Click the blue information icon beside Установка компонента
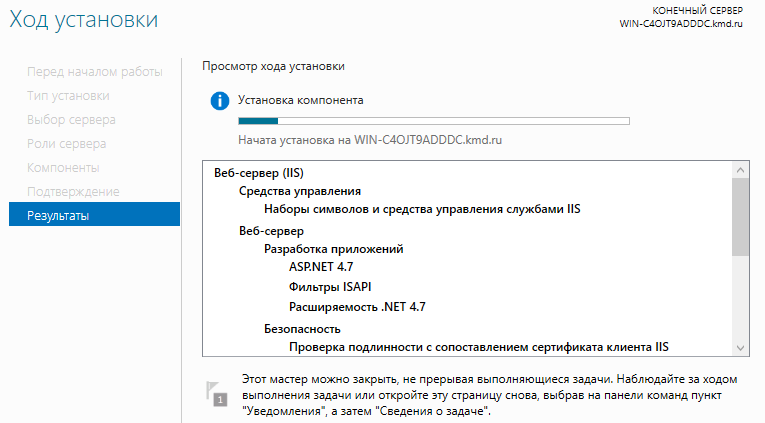Viewport: 765px width, 423px height. [x=220, y=101]
